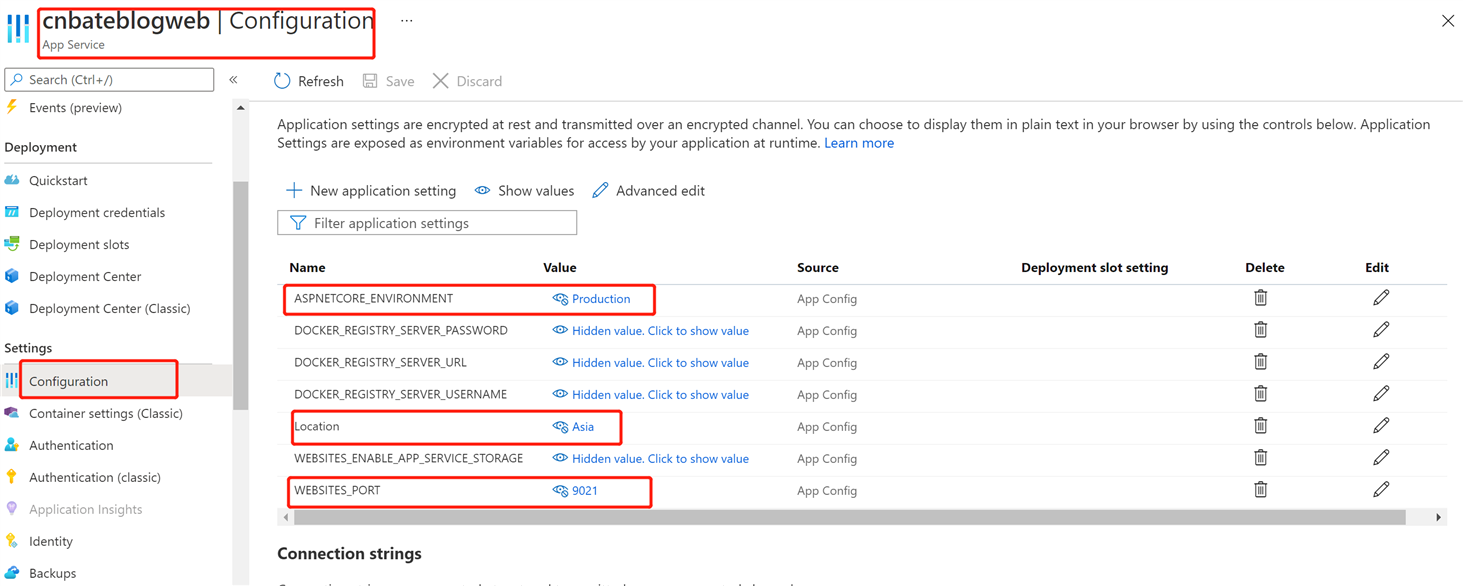Open Deployment Center in the sidebar
The height and width of the screenshot is (586, 1463).
(85, 276)
